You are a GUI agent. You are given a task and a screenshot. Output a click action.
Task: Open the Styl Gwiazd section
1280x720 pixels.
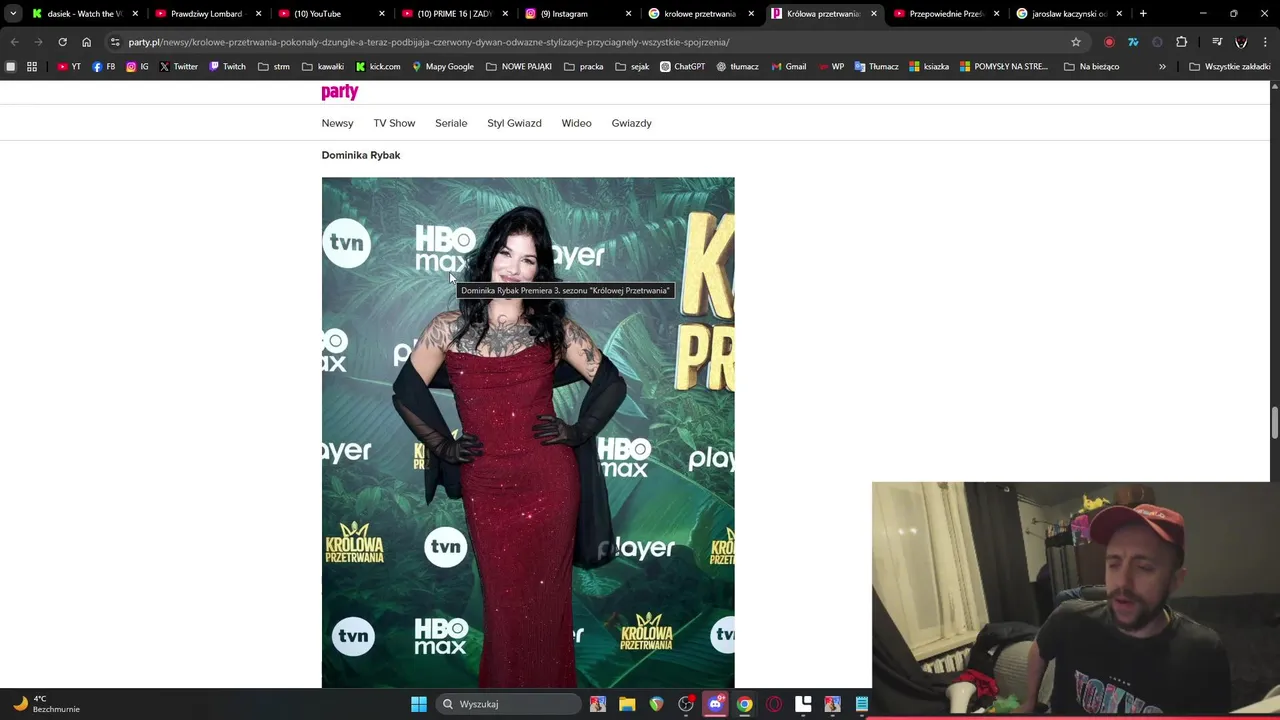[x=514, y=123]
